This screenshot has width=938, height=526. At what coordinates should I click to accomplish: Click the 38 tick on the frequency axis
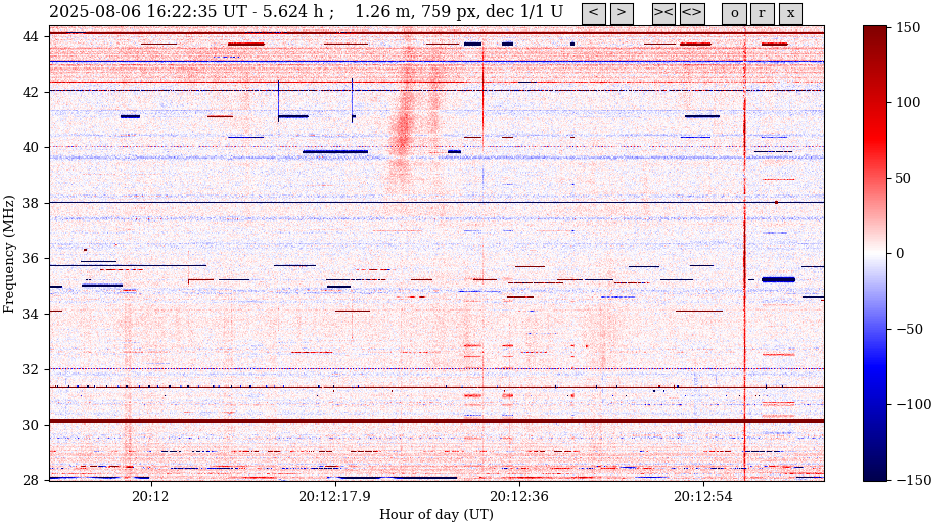tap(30, 203)
